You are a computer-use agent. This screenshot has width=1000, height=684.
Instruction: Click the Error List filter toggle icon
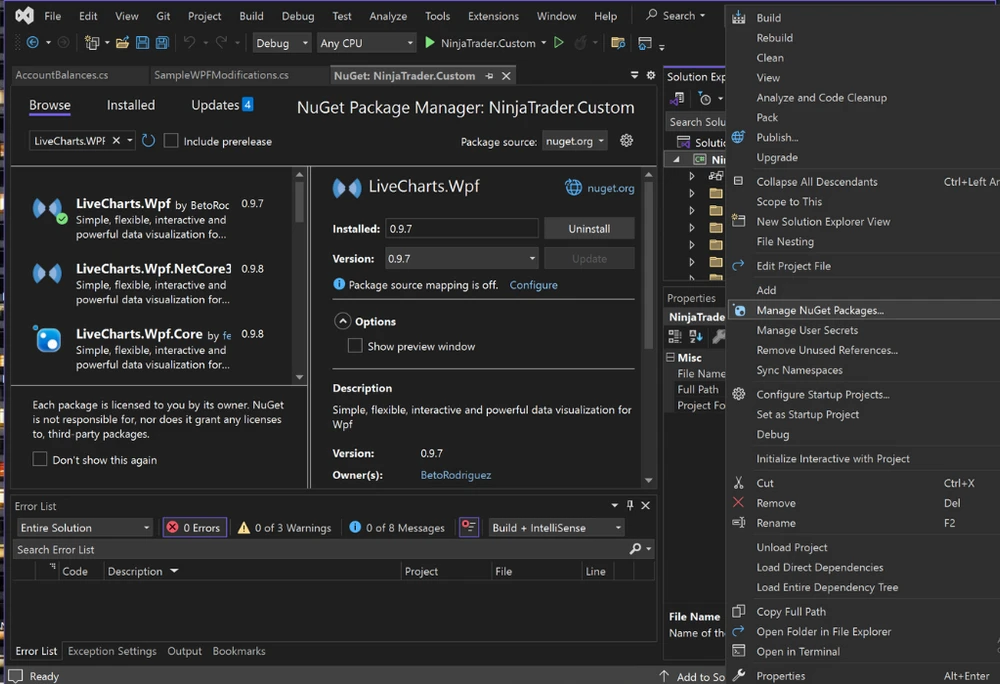(469, 527)
